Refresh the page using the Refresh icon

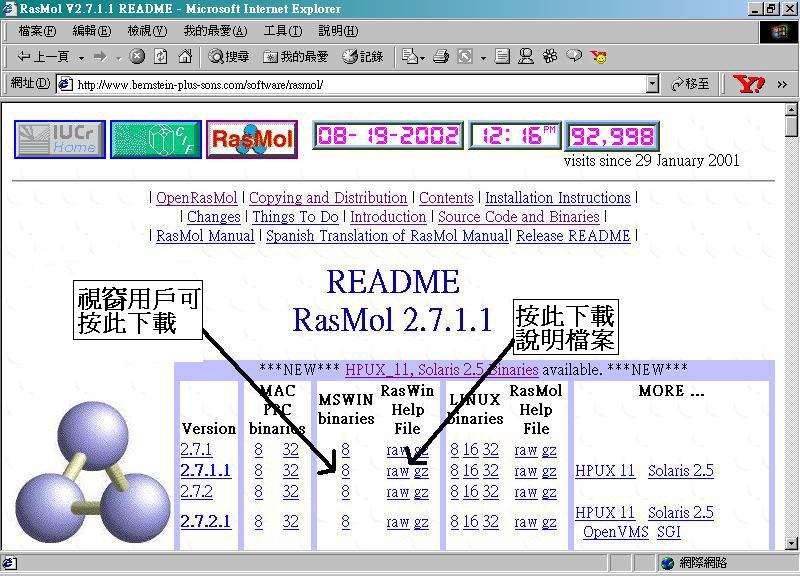pyautogui.click(x=161, y=56)
